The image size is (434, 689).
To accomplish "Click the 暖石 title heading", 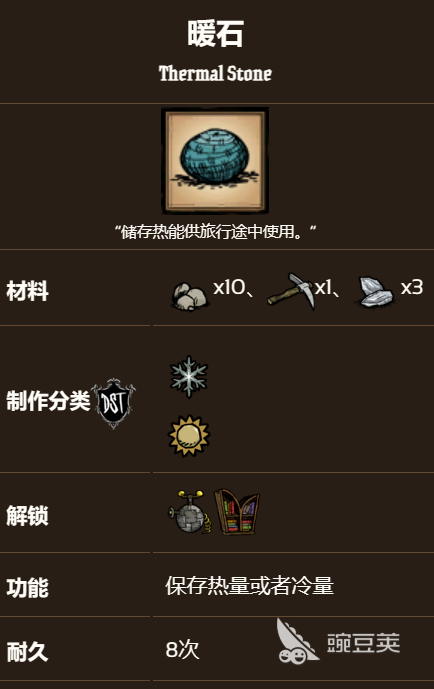I will click(215, 34).
